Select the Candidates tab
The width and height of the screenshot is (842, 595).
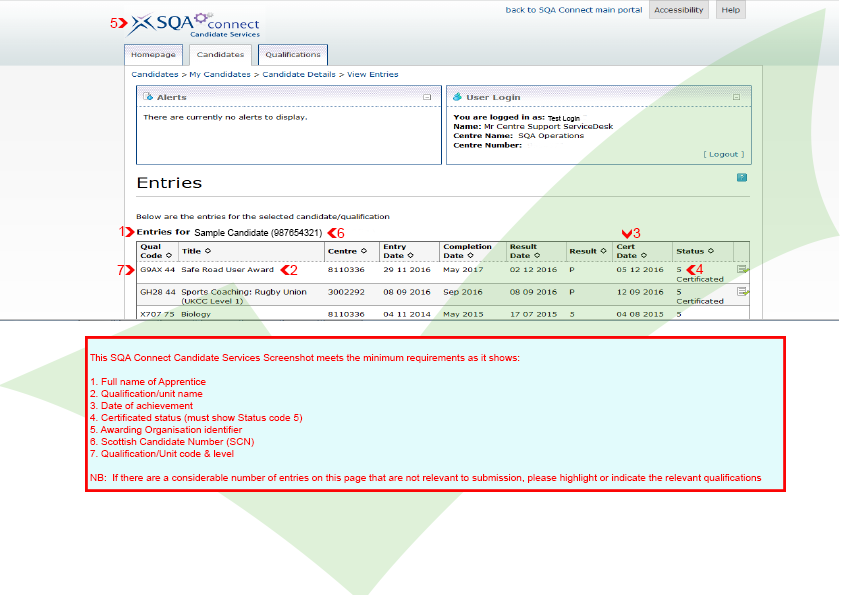[x=220, y=55]
